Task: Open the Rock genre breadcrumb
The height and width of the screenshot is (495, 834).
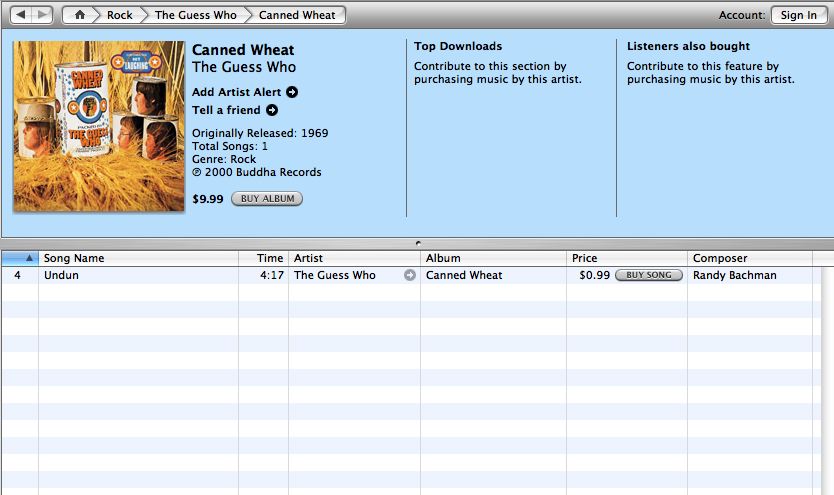Action: click(120, 15)
